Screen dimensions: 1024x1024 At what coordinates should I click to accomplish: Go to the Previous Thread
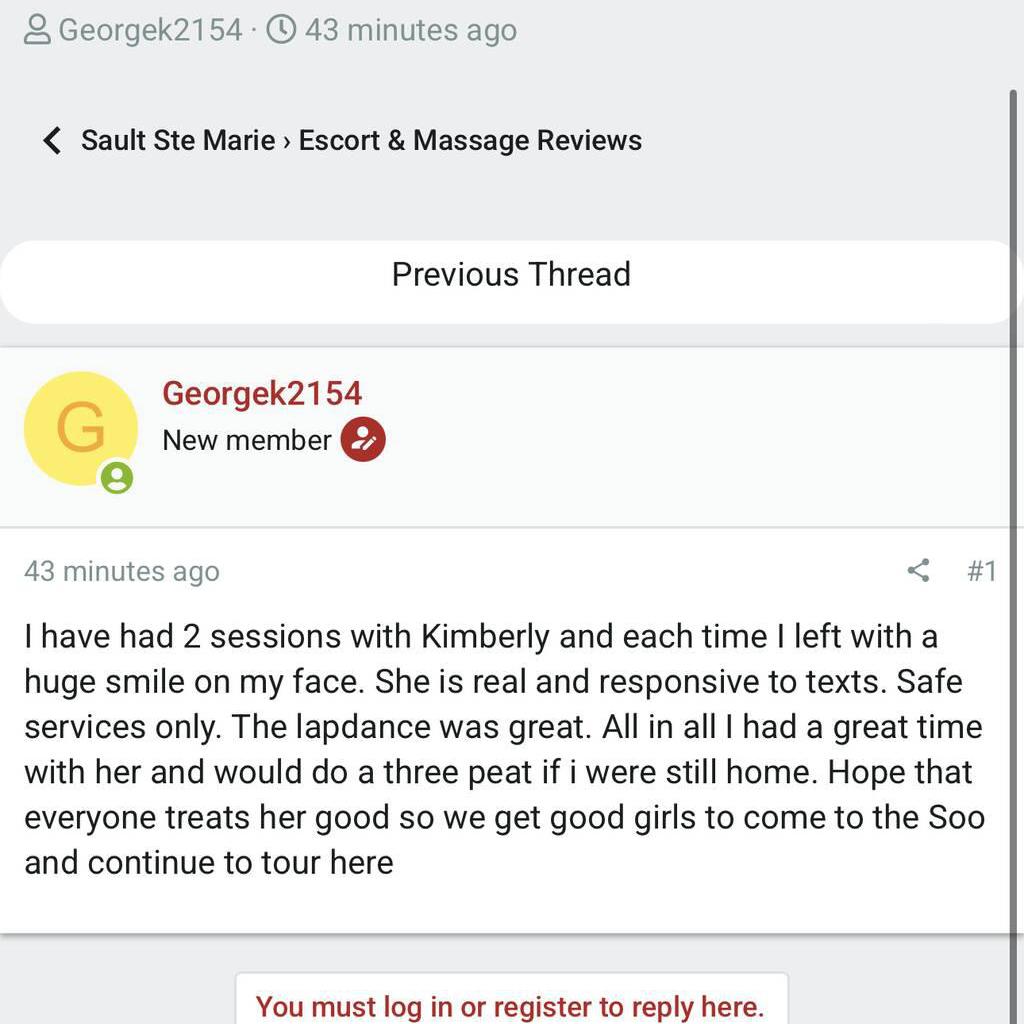510,275
